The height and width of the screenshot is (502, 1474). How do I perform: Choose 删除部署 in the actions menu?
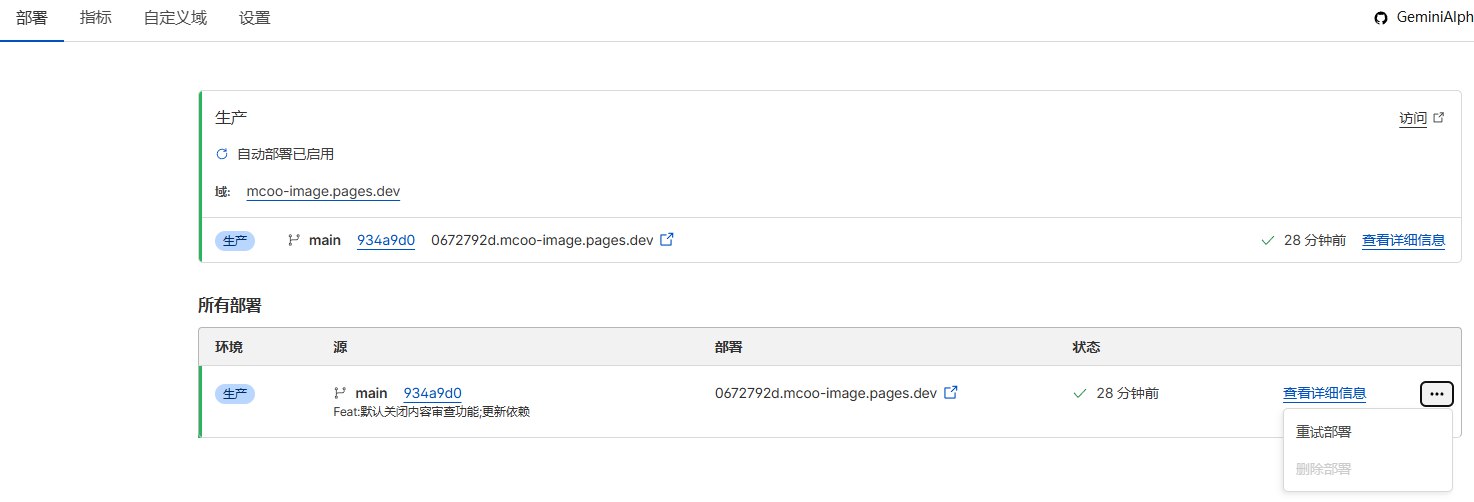1323,469
